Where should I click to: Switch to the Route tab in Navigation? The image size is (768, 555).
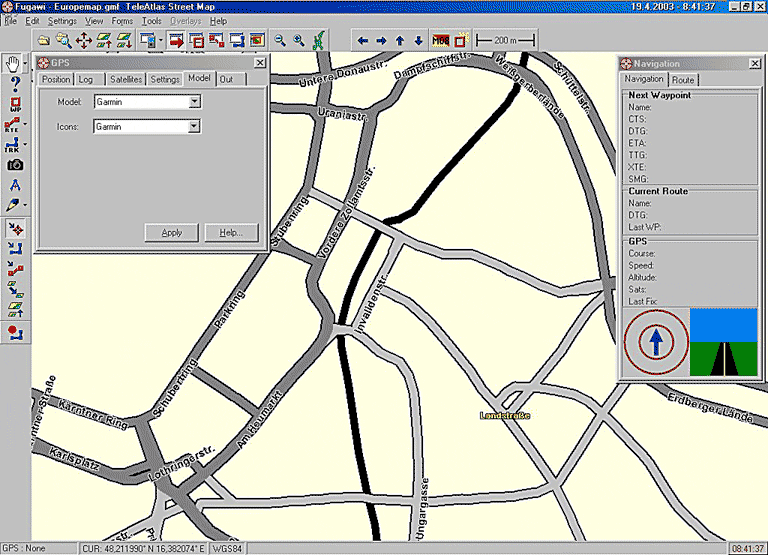(x=683, y=79)
